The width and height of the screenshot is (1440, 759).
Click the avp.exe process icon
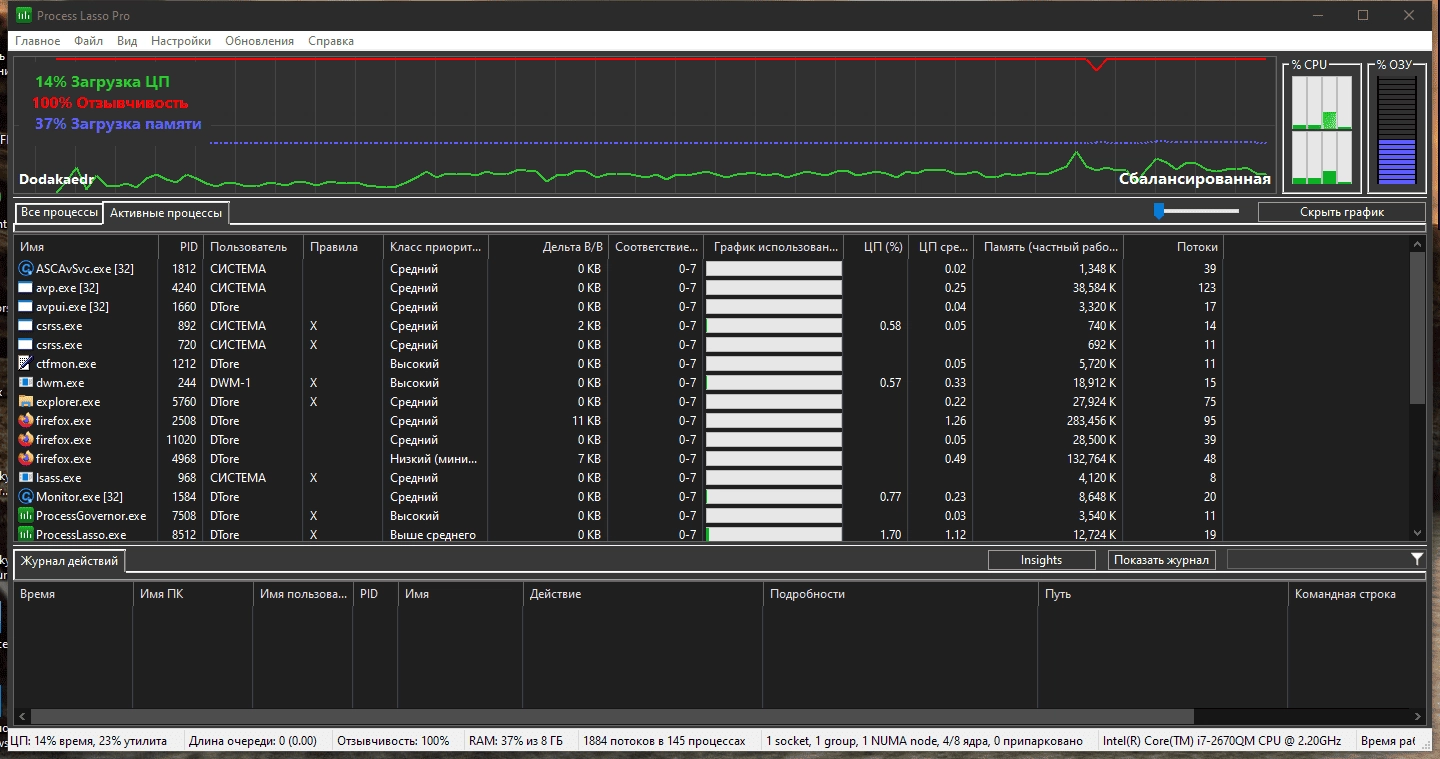pyautogui.click(x=26, y=288)
